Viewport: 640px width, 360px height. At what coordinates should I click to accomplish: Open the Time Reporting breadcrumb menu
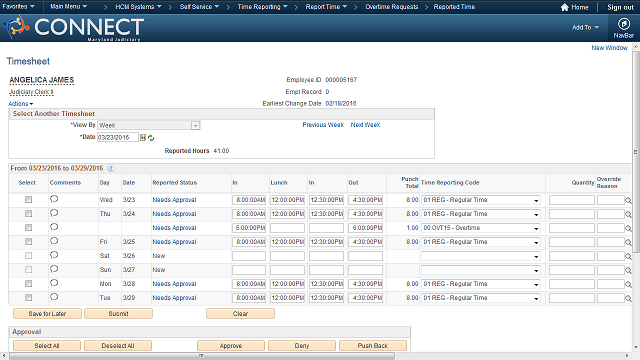click(262, 7)
